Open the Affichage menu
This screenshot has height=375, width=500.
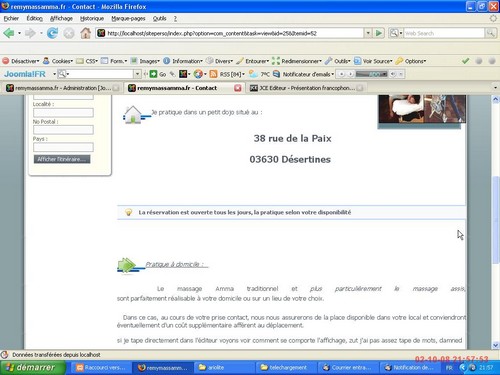click(61, 18)
